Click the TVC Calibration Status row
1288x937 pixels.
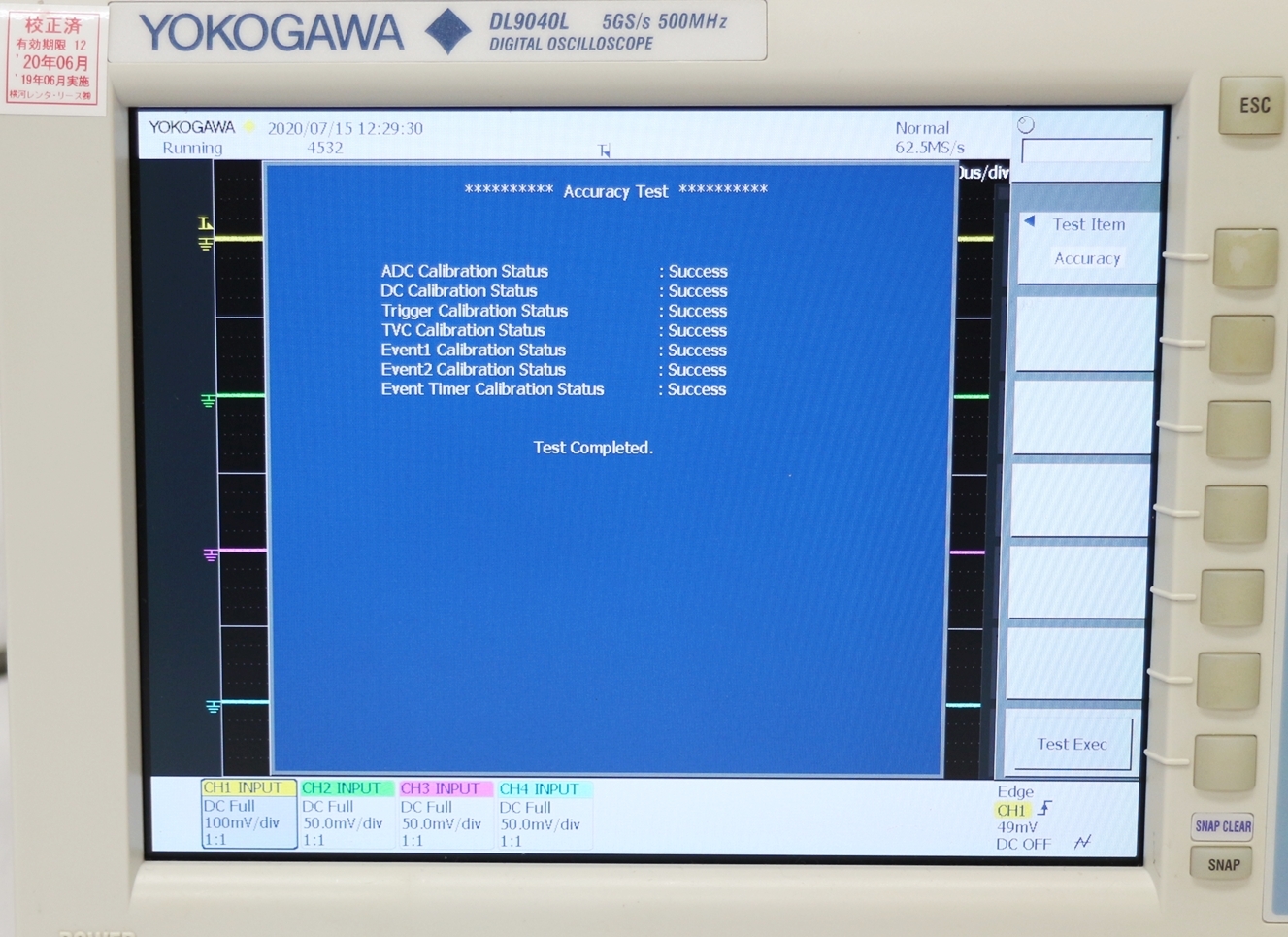[x=554, y=330]
